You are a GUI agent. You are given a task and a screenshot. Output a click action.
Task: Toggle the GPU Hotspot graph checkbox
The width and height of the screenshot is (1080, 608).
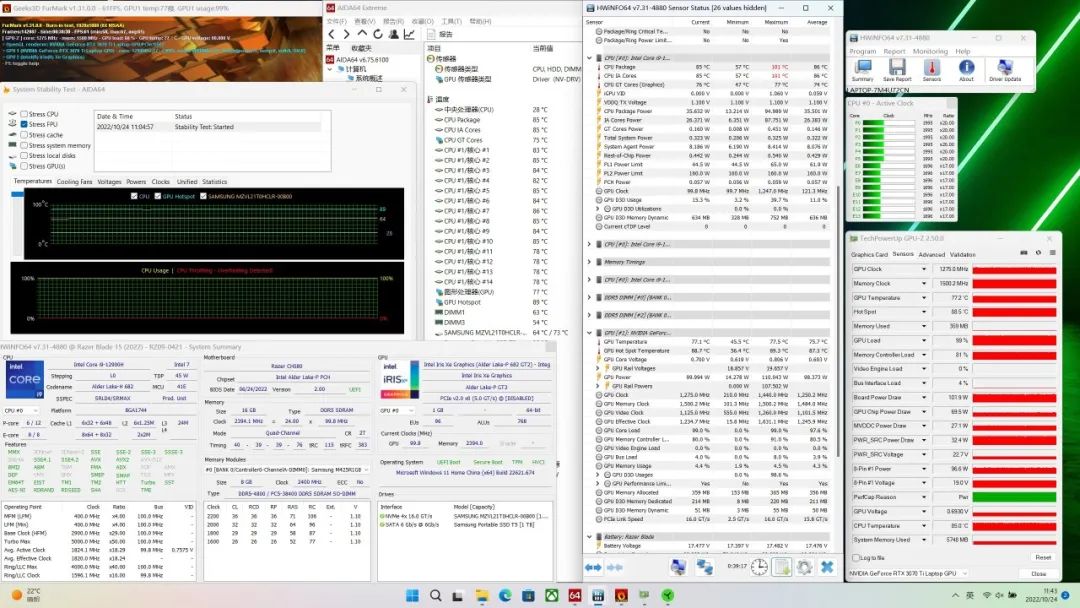157,196
